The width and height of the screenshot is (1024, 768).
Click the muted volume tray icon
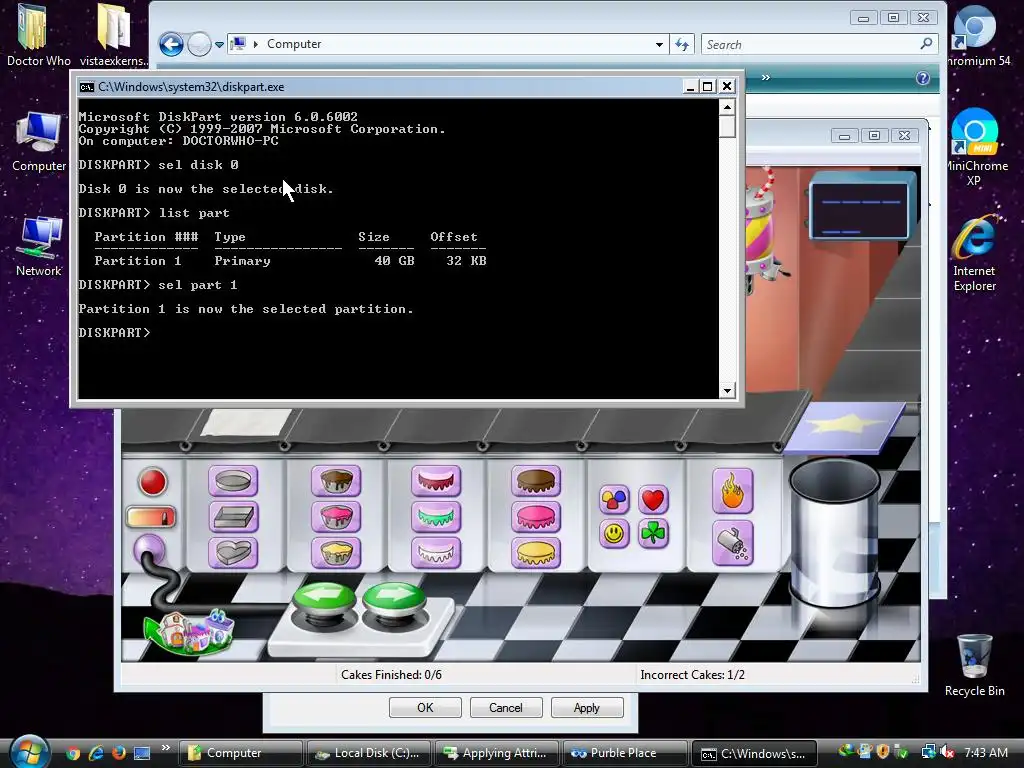click(946, 753)
